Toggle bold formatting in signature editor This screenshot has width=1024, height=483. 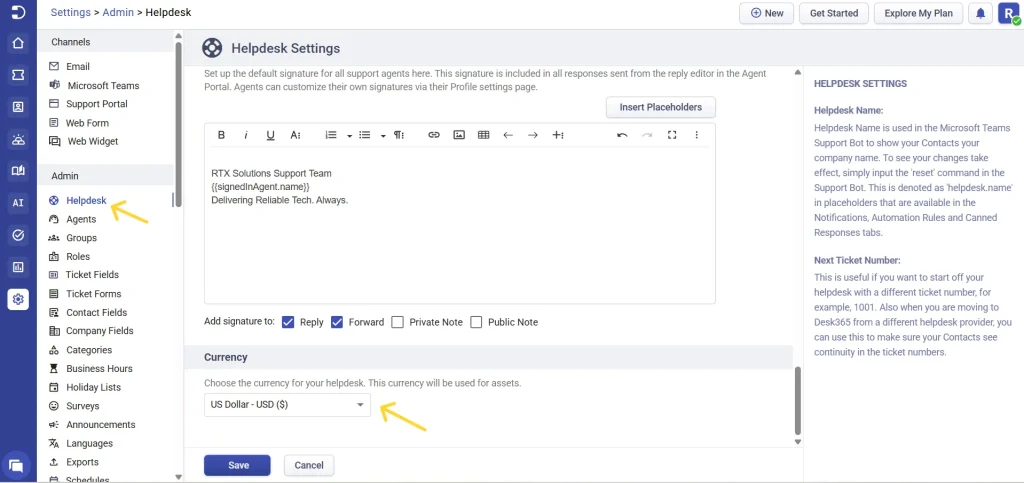point(221,135)
